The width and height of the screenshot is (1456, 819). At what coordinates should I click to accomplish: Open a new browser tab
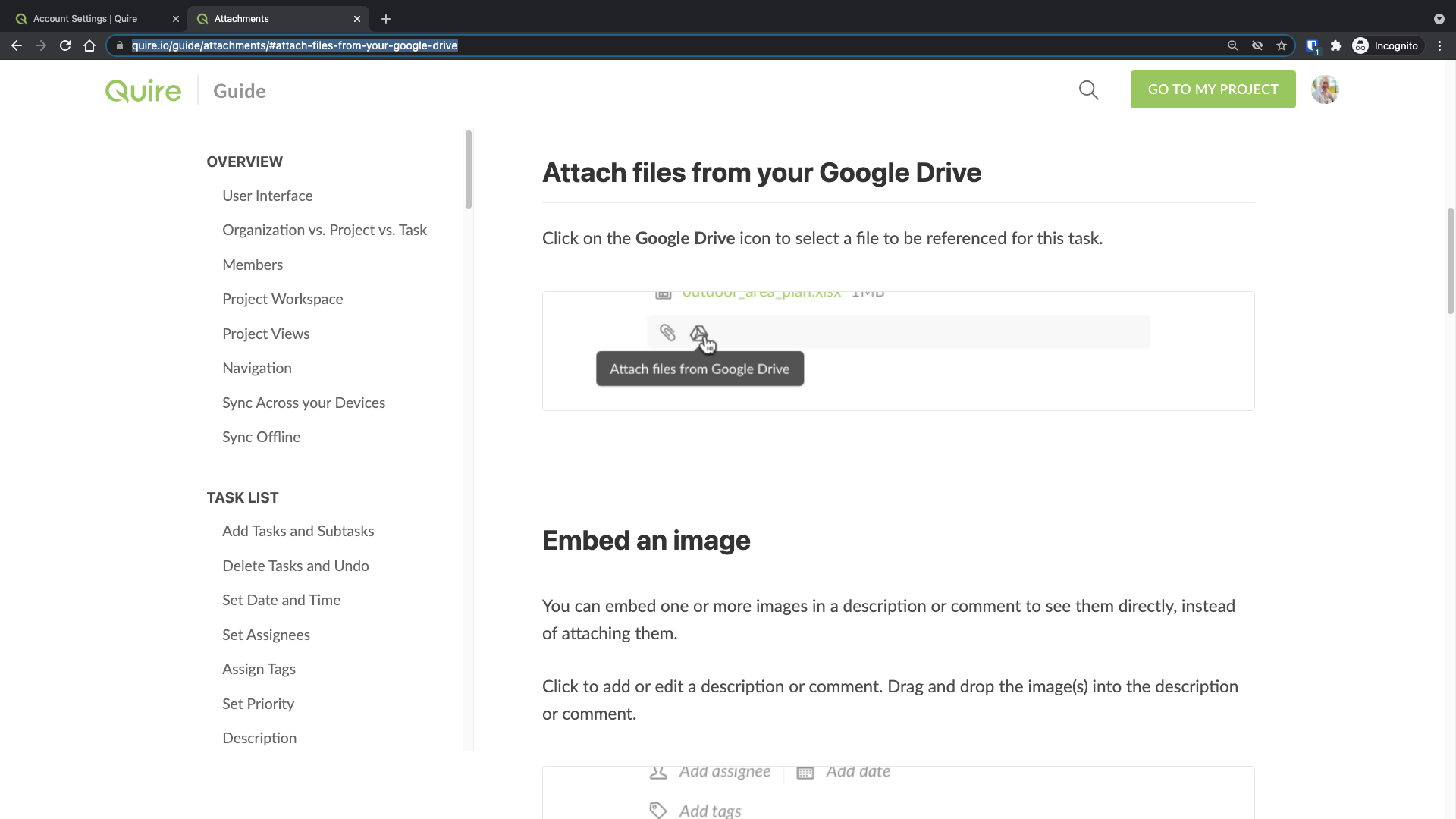[386, 19]
